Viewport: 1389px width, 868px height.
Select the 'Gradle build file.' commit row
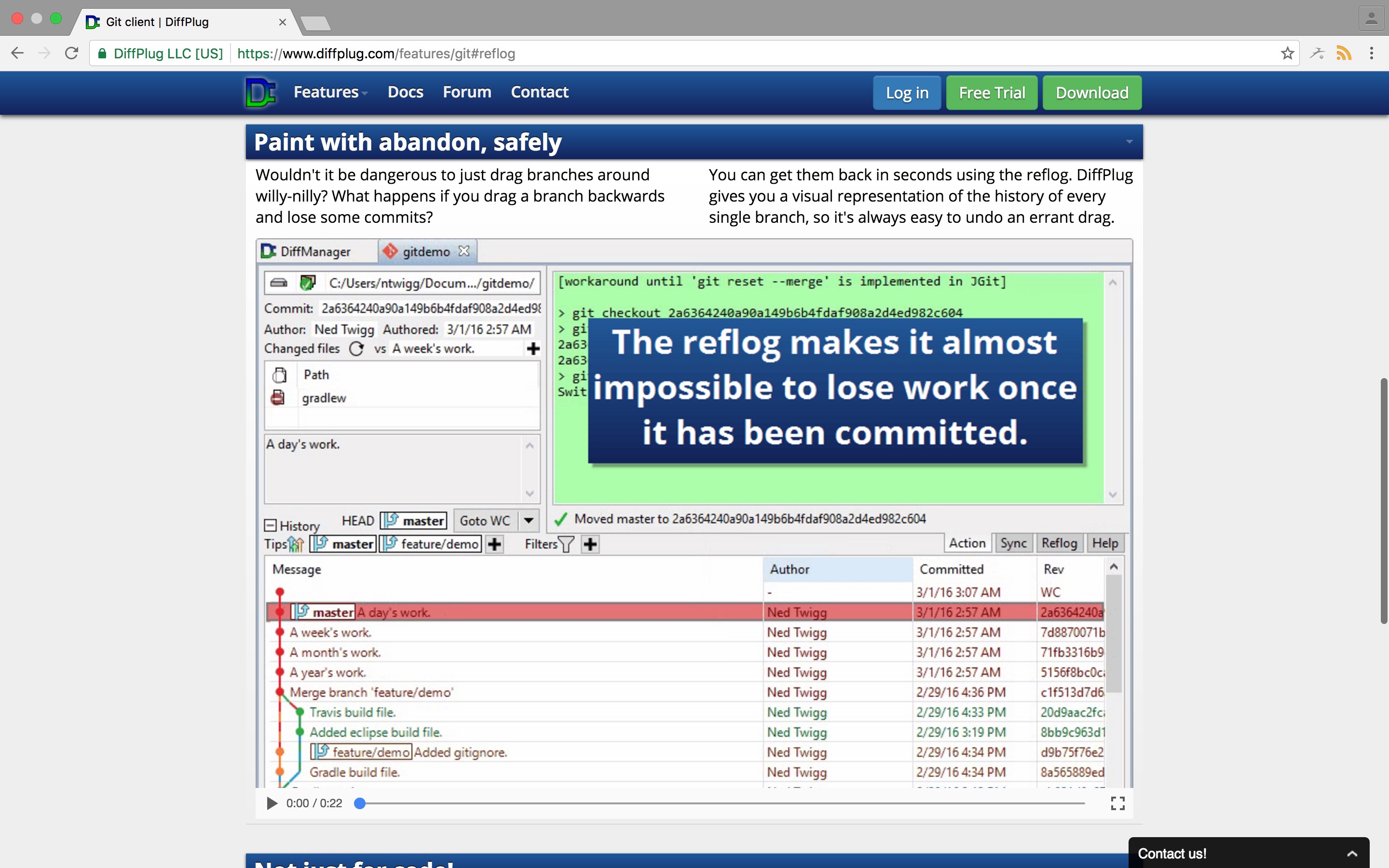pos(686,773)
